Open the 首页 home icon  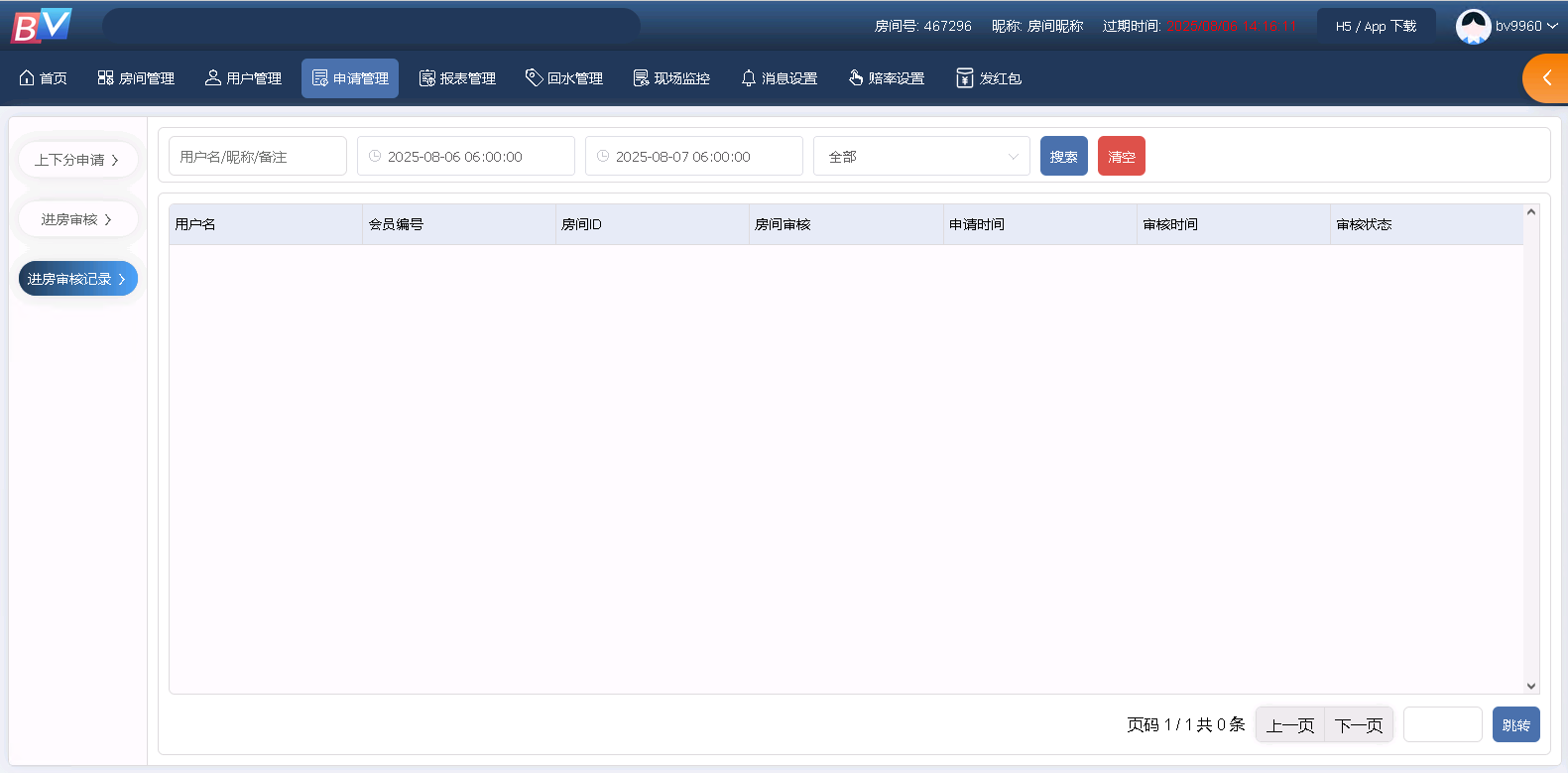click(x=43, y=78)
